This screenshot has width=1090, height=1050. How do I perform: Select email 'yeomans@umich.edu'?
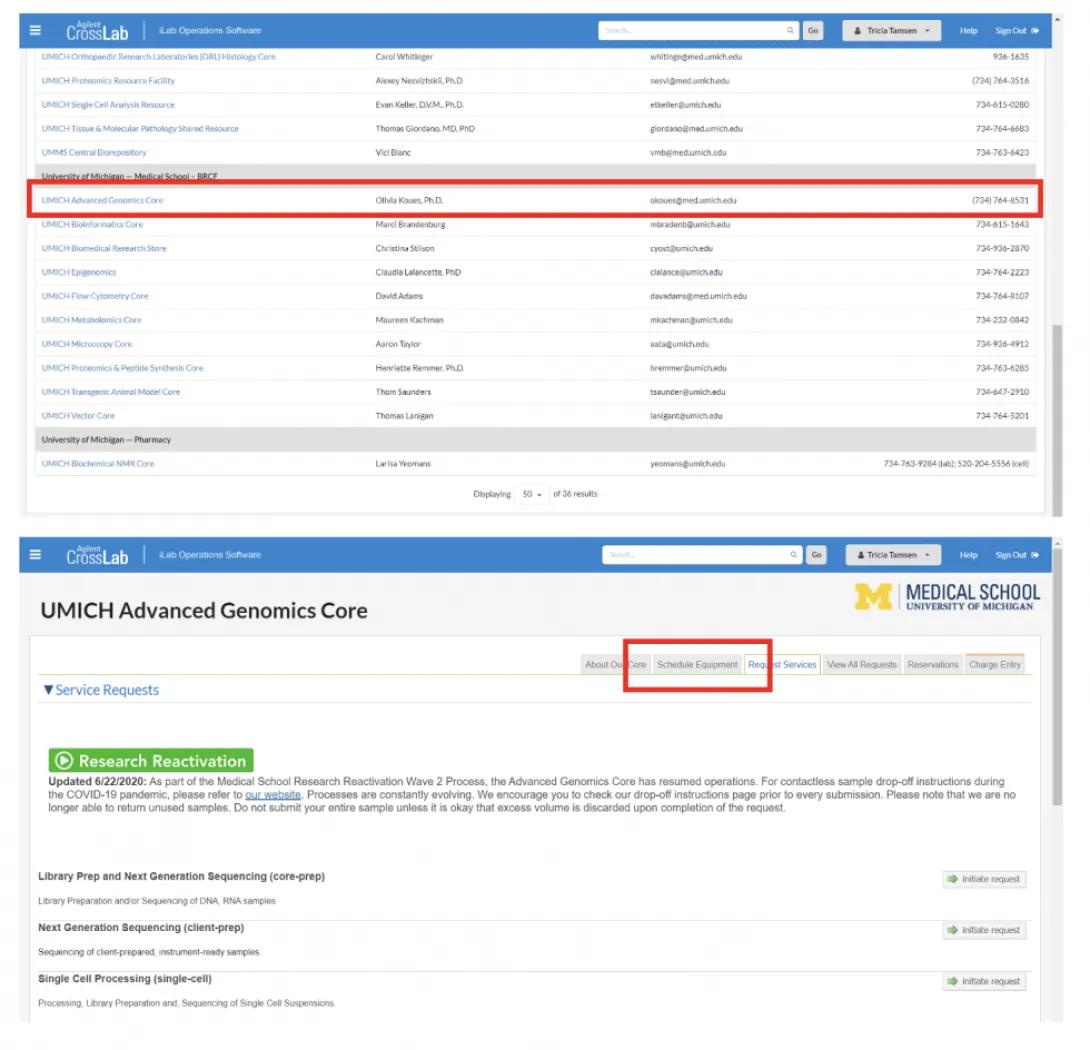coord(688,464)
